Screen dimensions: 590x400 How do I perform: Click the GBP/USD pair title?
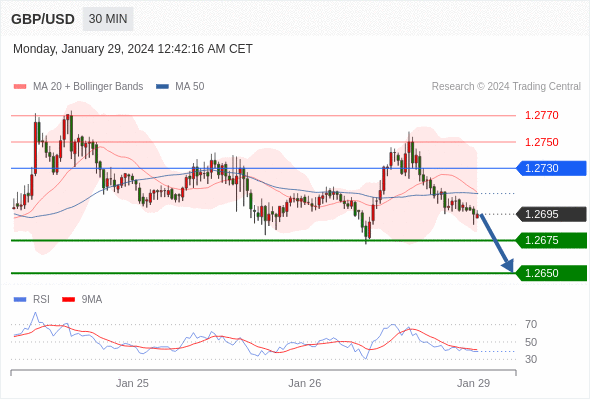click(x=43, y=19)
